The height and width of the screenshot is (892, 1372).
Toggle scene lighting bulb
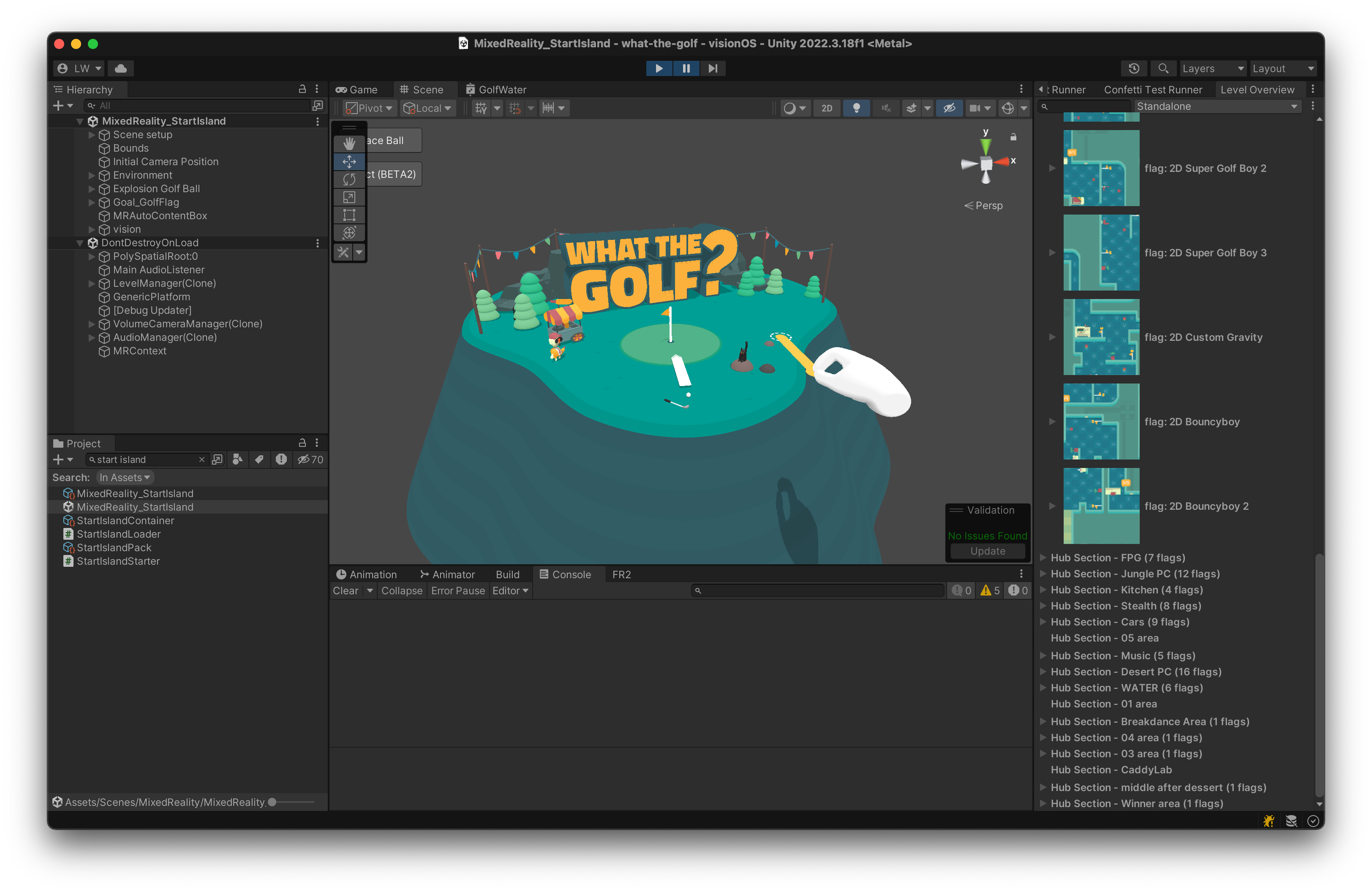pos(857,108)
